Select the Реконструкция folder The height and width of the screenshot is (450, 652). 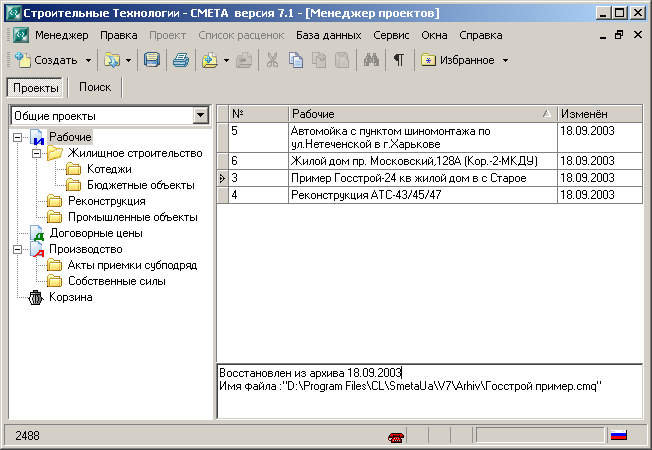pos(106,201)
